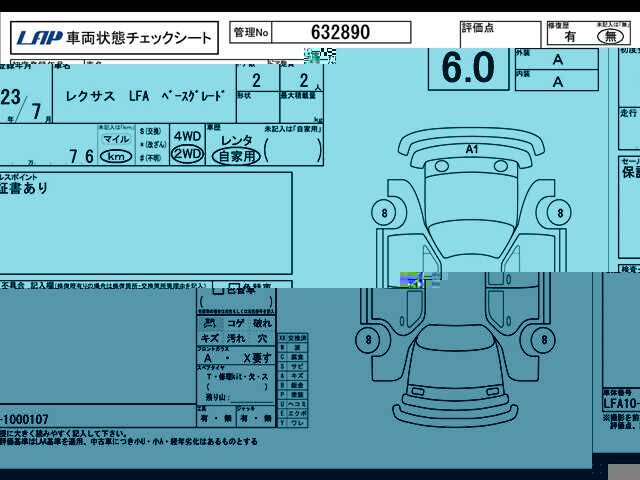Screen dimensions: 640x480
Task: Click the seating capacity 2人 cell
Action: pyautogui.click(x=302, y=78)
